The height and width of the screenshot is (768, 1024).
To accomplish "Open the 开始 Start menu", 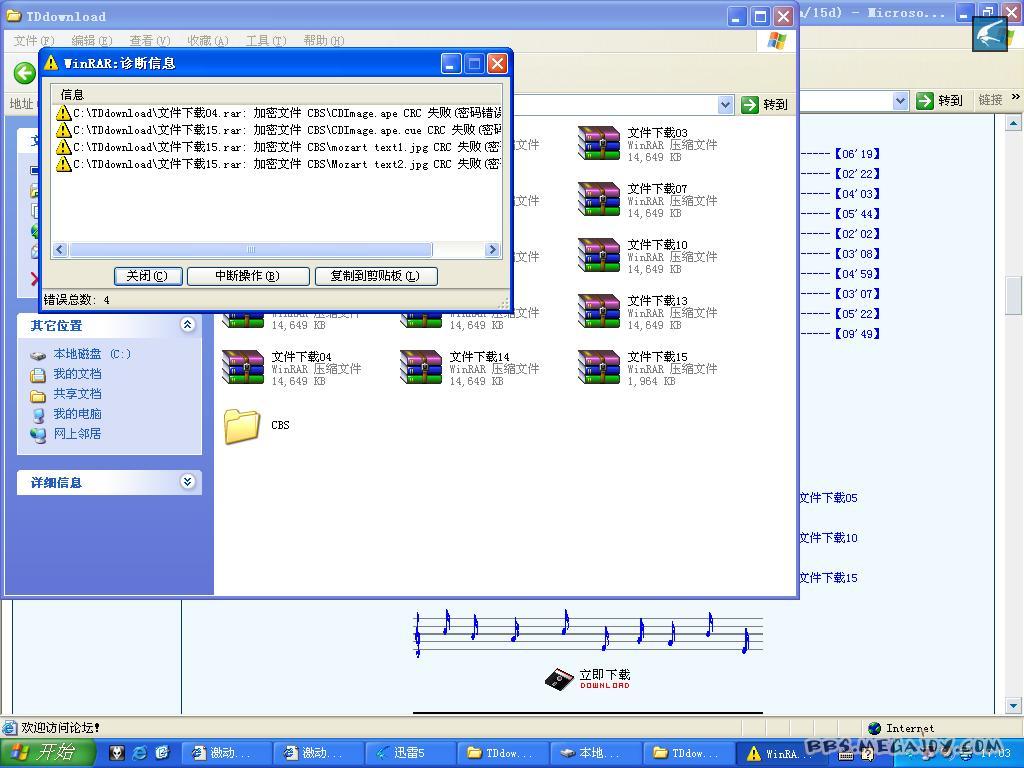I will (47, 753).
